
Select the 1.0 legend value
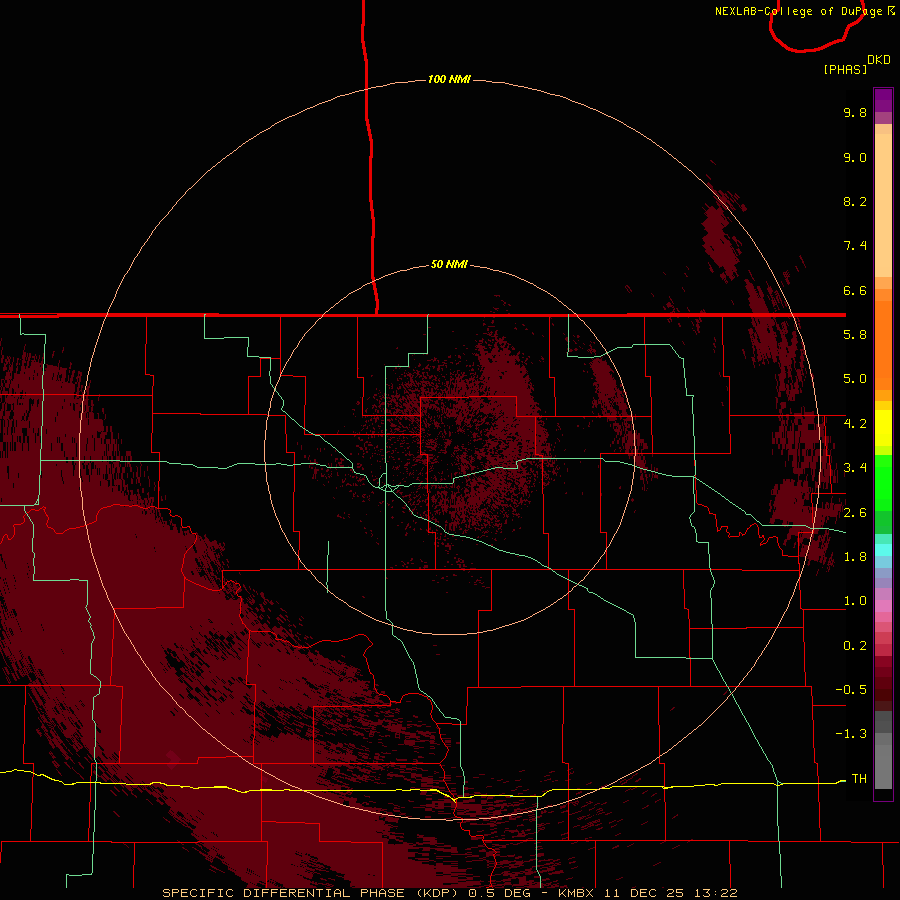coord(855,601)
